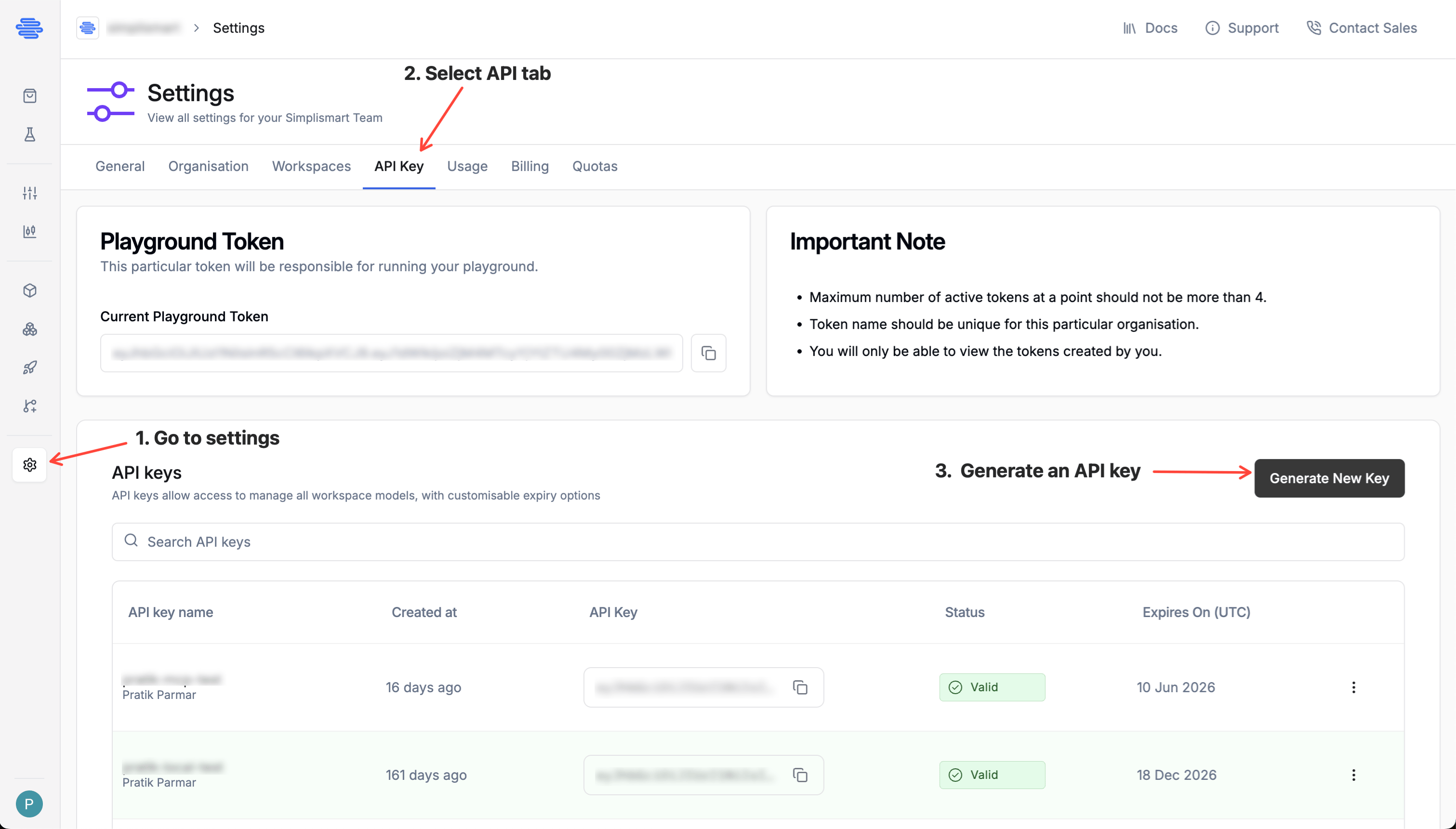Click the API key name column header
The height and width of the screenshot is (829, 1456).
point(171,612)
